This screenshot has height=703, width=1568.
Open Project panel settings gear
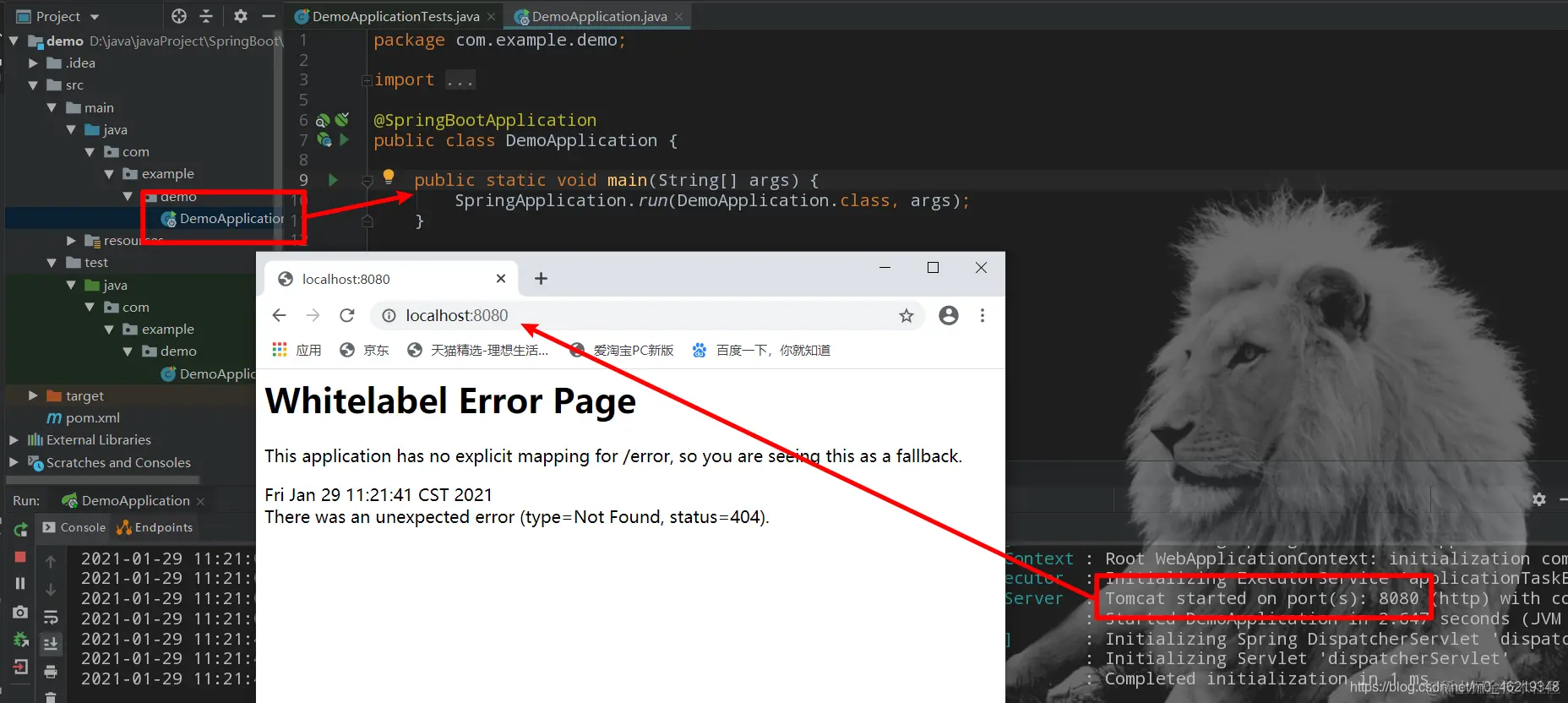coord(241,16)
